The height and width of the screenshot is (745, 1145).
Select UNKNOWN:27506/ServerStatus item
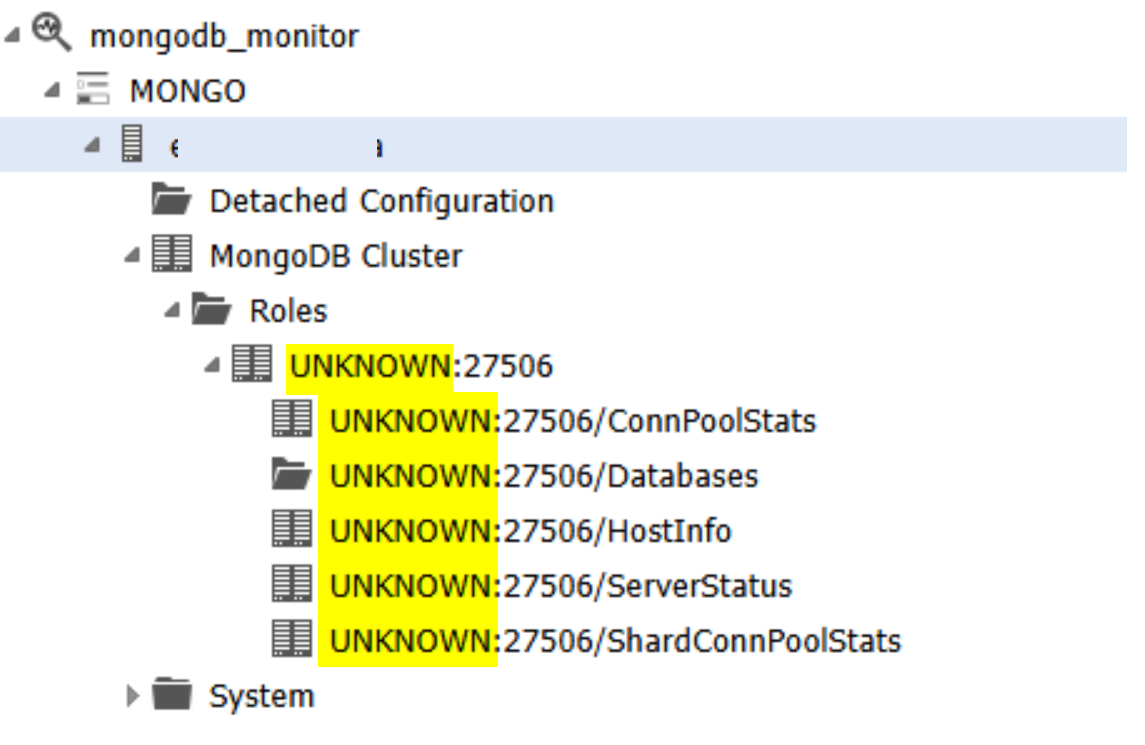pos(561,586)
